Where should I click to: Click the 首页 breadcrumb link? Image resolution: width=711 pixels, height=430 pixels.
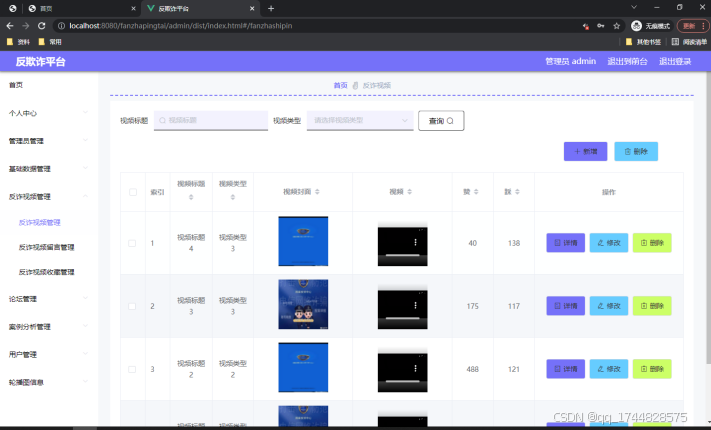(340, 85)
